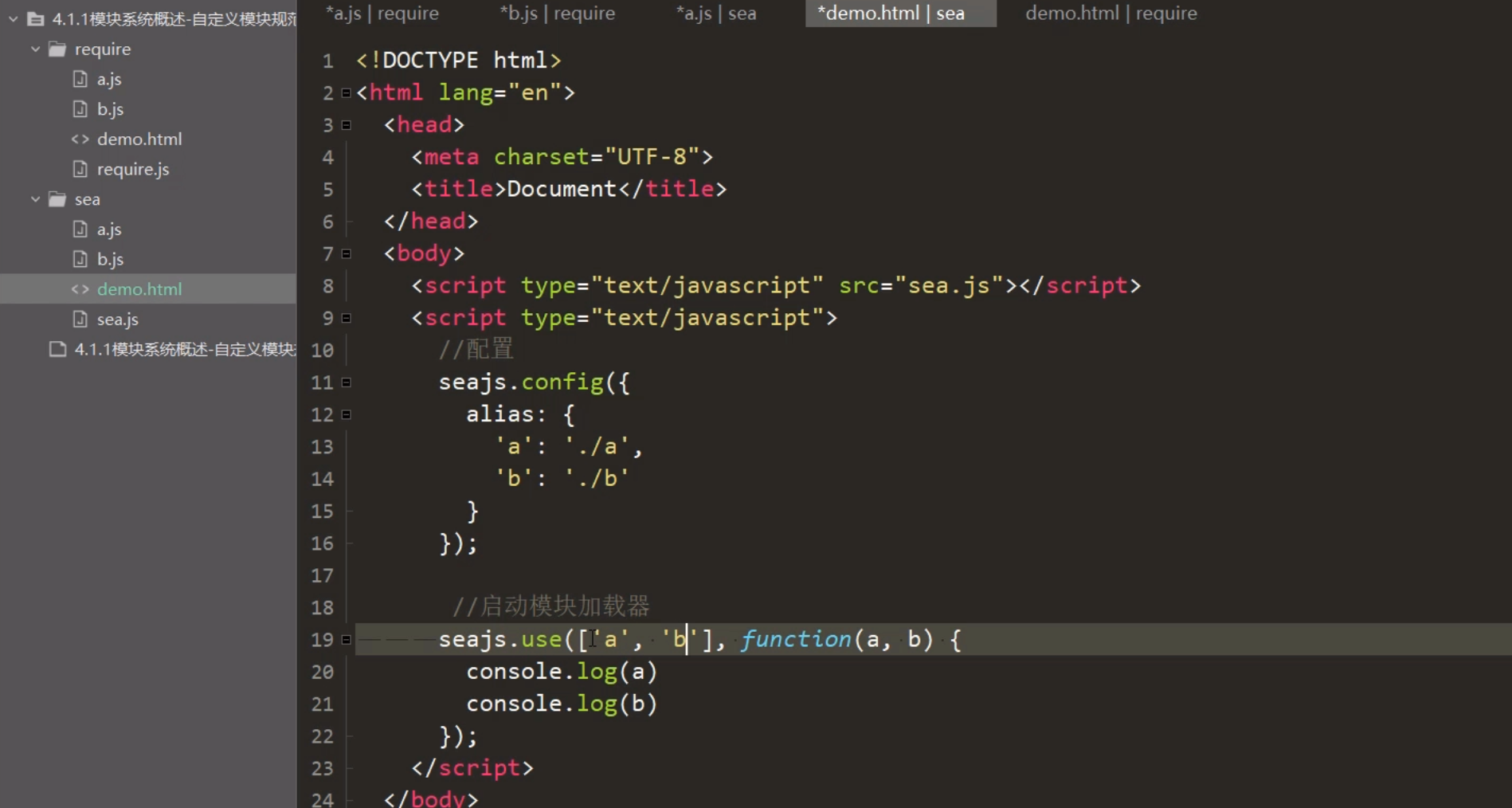Place cursor in Document title text

click(562, 189)
